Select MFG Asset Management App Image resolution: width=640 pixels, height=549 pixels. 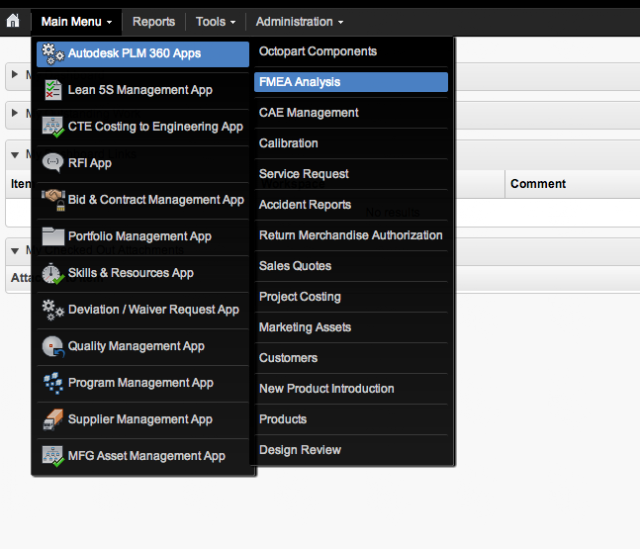(143, 456)
